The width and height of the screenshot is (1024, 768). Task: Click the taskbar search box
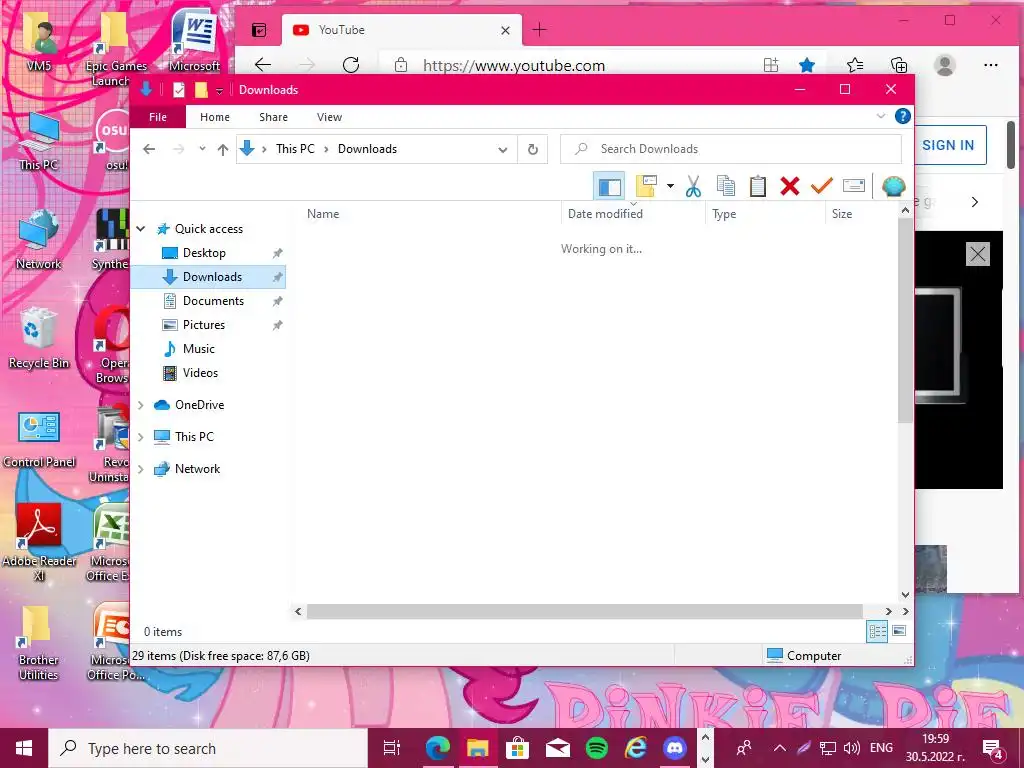click(x=208, y=748)
